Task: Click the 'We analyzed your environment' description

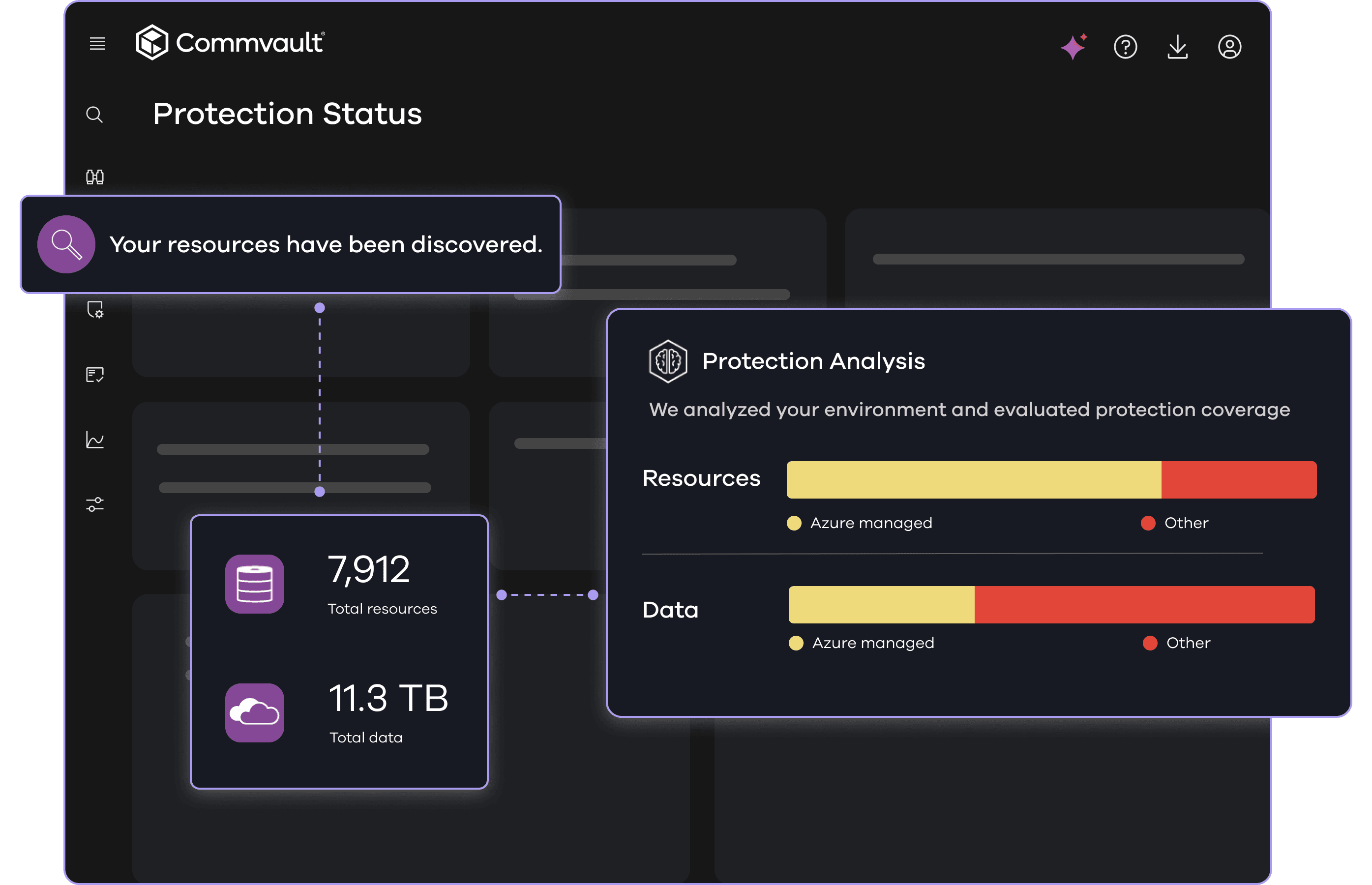Action: 969,410
